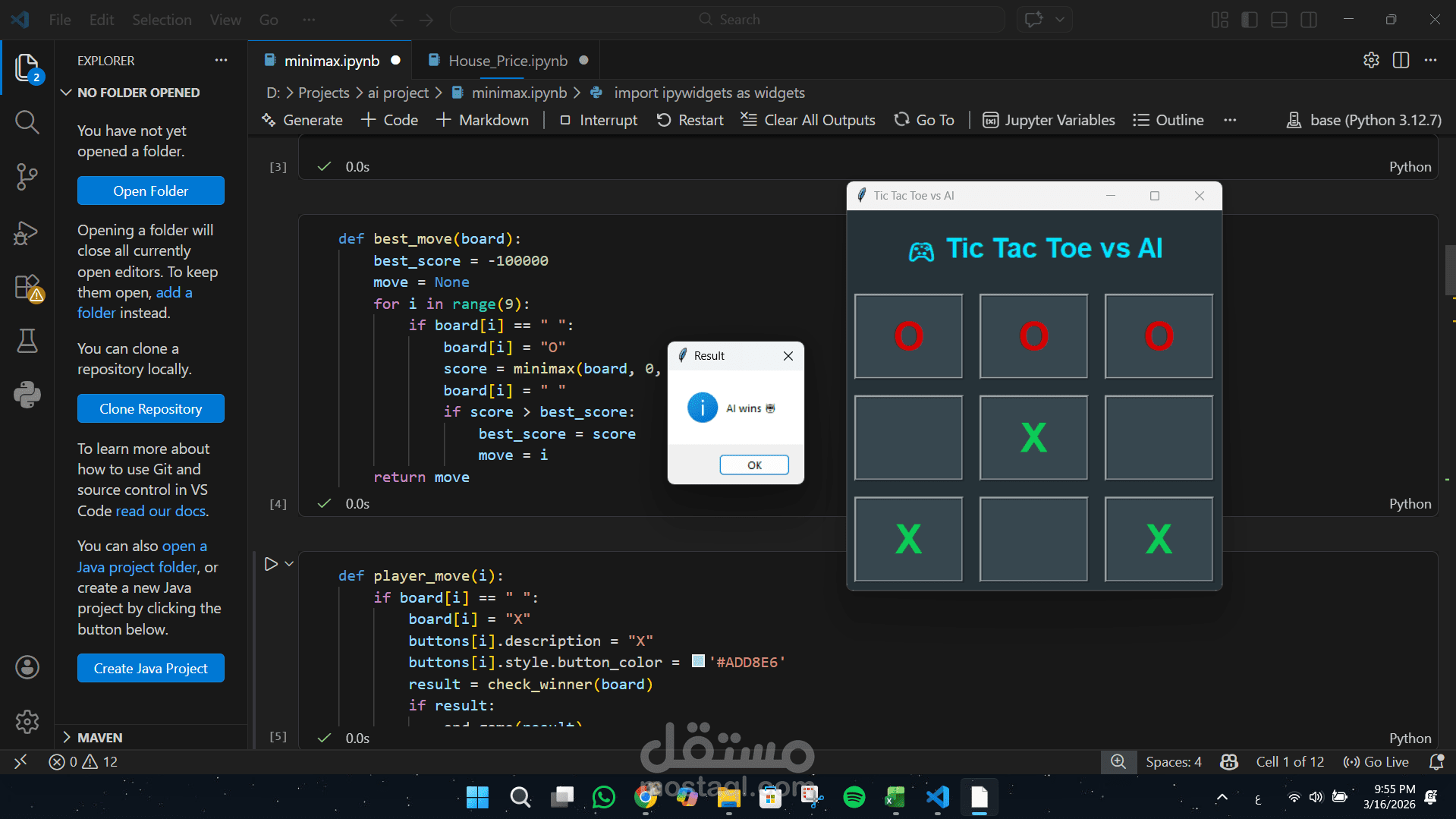Image resolution: width=1456 pixels, height=819 pixels.
Task: Open the Selection menu
Action: (162, 20)
